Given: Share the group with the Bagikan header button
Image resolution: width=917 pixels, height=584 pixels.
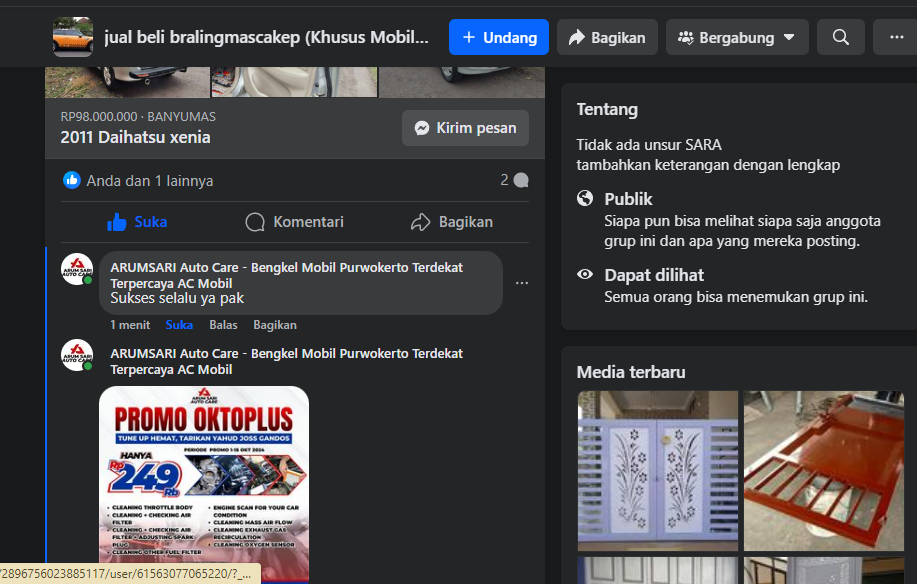Looking at the screenshot, I should [607, 37].
